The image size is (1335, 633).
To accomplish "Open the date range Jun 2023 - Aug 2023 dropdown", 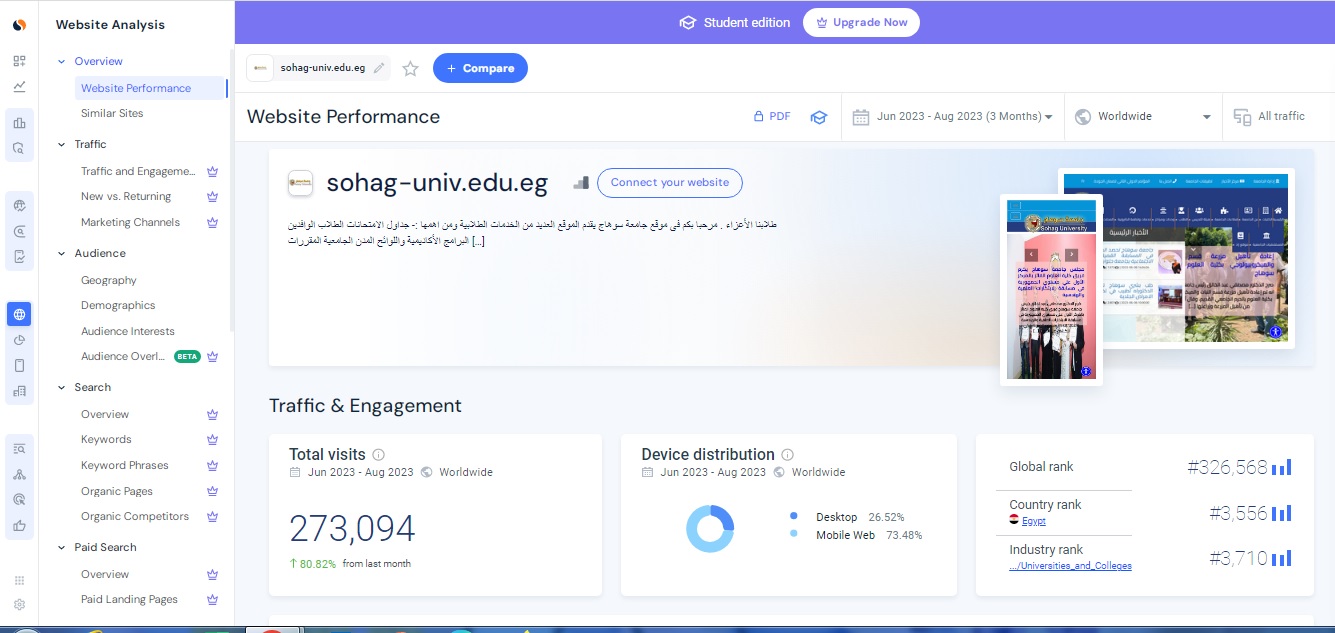I will (x=952, y=117).
